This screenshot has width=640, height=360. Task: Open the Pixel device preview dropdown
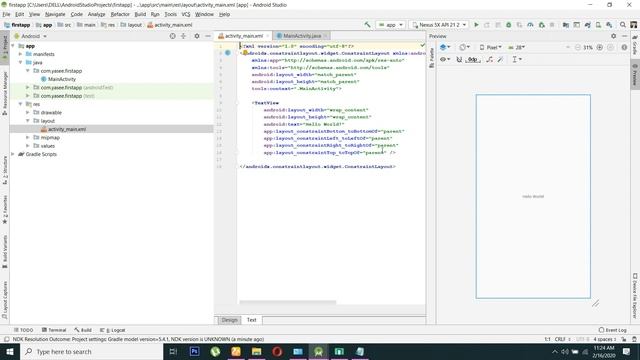(490, 47)
